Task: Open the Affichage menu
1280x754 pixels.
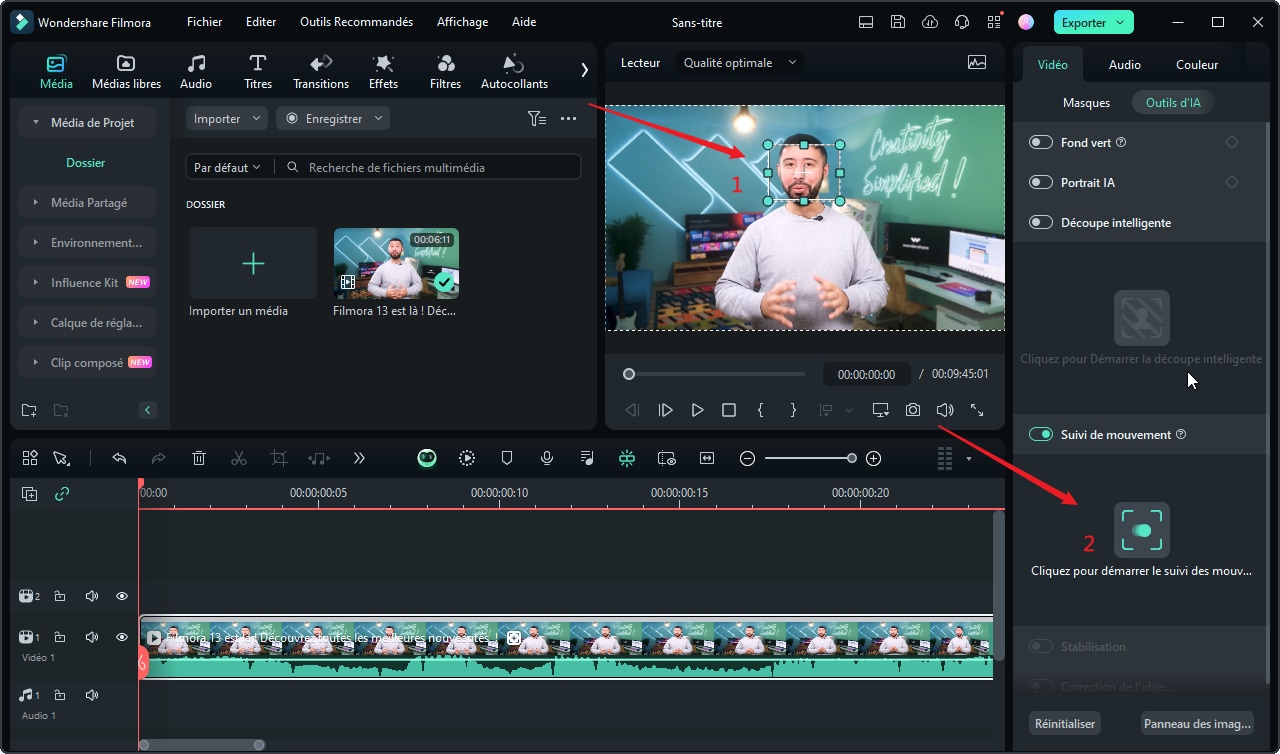Action: tap(462, 22)
